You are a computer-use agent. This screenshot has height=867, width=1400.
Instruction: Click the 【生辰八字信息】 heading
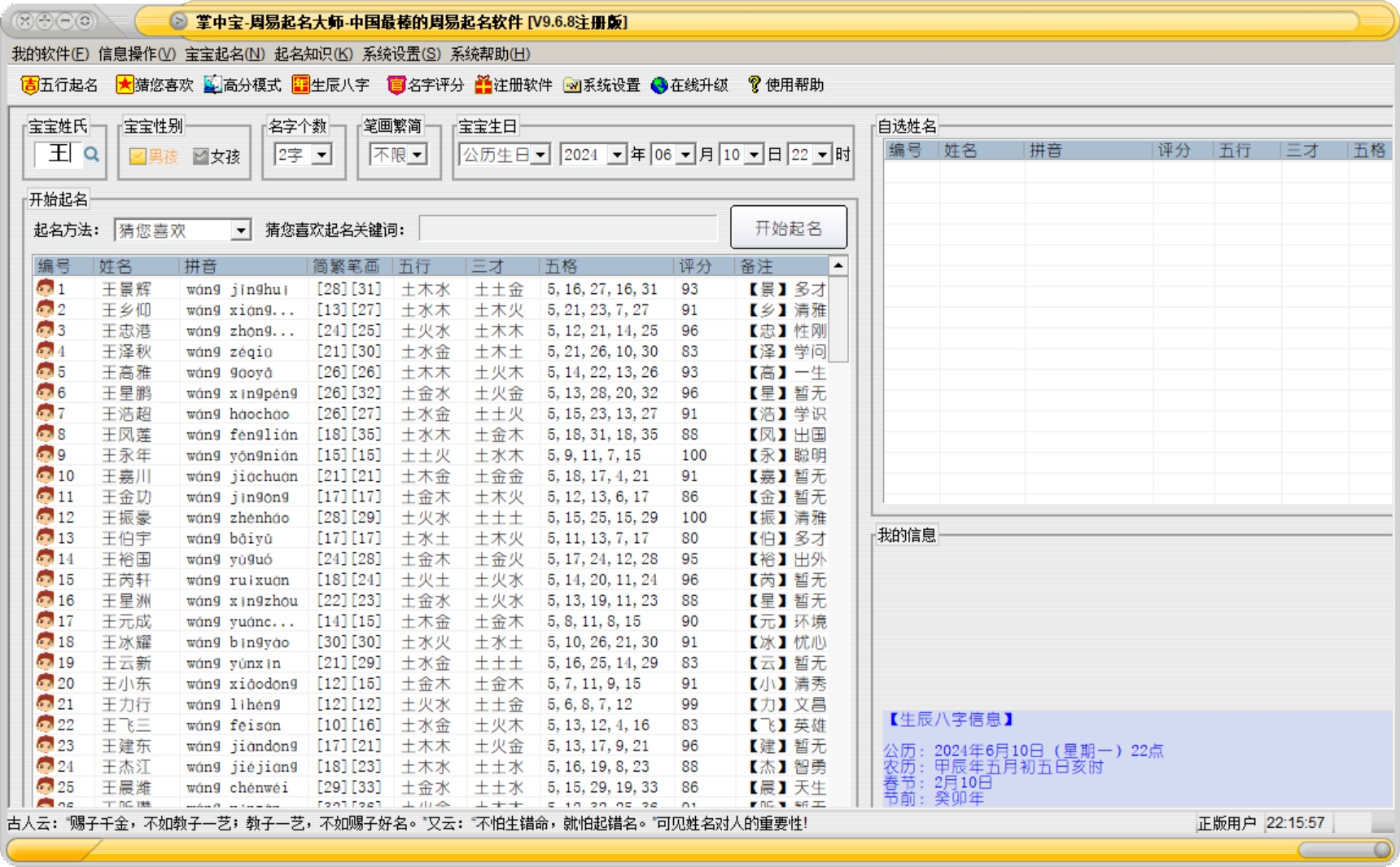pos(949,720)
